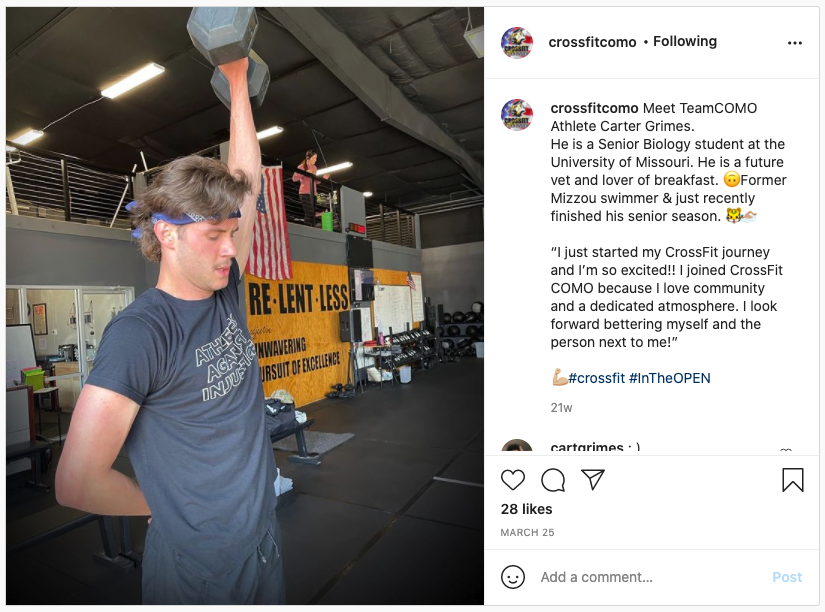
Task: Like the post with heart icon
Action: [512, 480]
